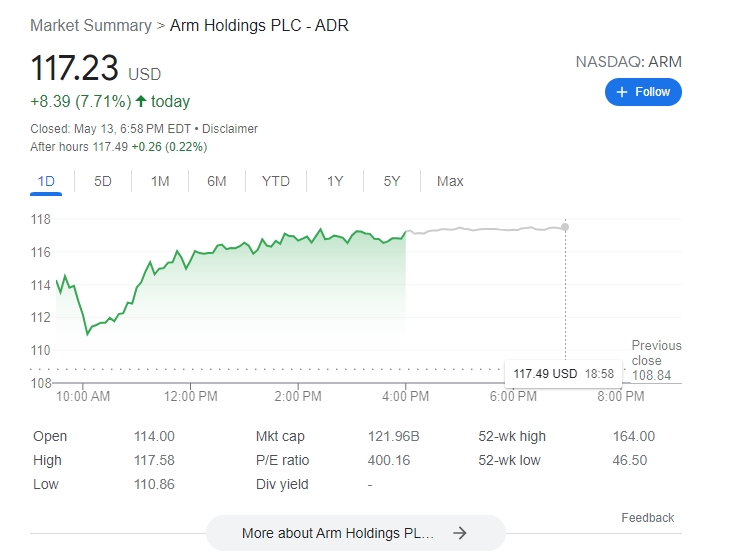Click the Mkt cap label

280,436
